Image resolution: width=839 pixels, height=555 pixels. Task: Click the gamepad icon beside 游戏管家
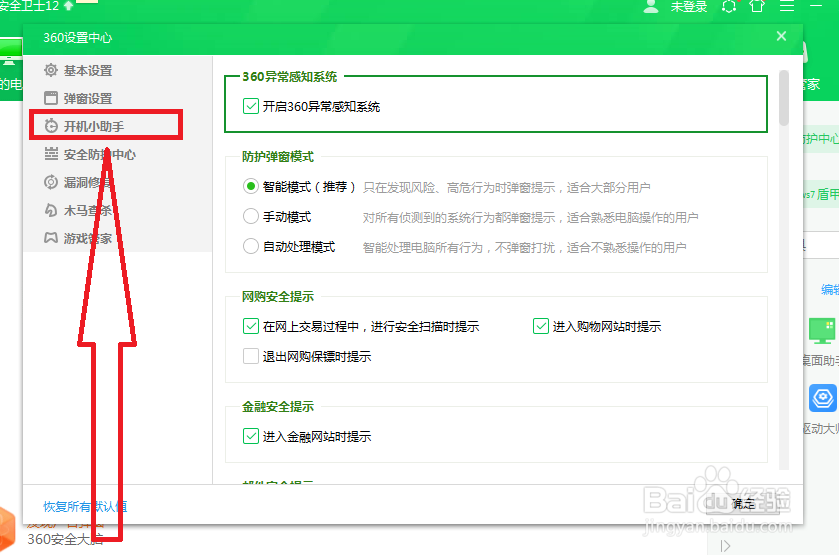(x=51, y=238)
